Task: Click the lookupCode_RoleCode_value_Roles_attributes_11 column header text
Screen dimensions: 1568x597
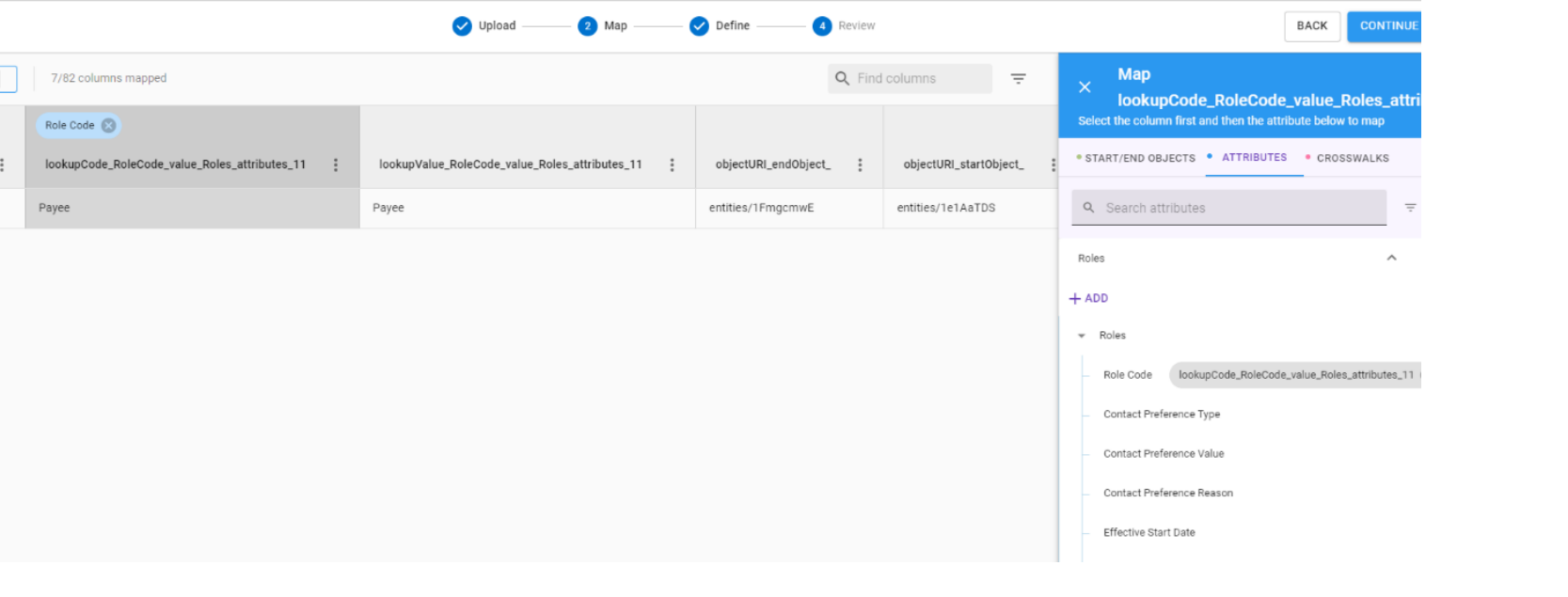Action: tap(175, 165)
